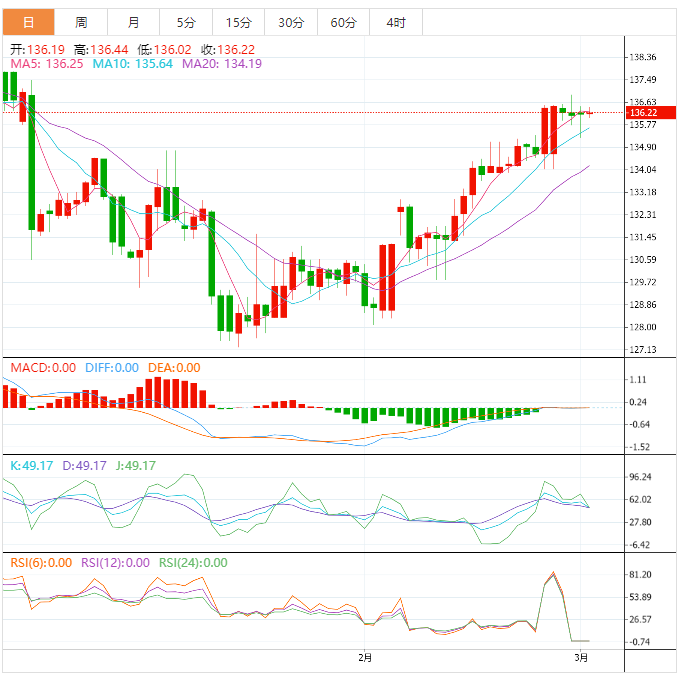680x678 pixels.
Task: Select the 周 (weekly) timeframe tab
Action: [x=81, y=22]
